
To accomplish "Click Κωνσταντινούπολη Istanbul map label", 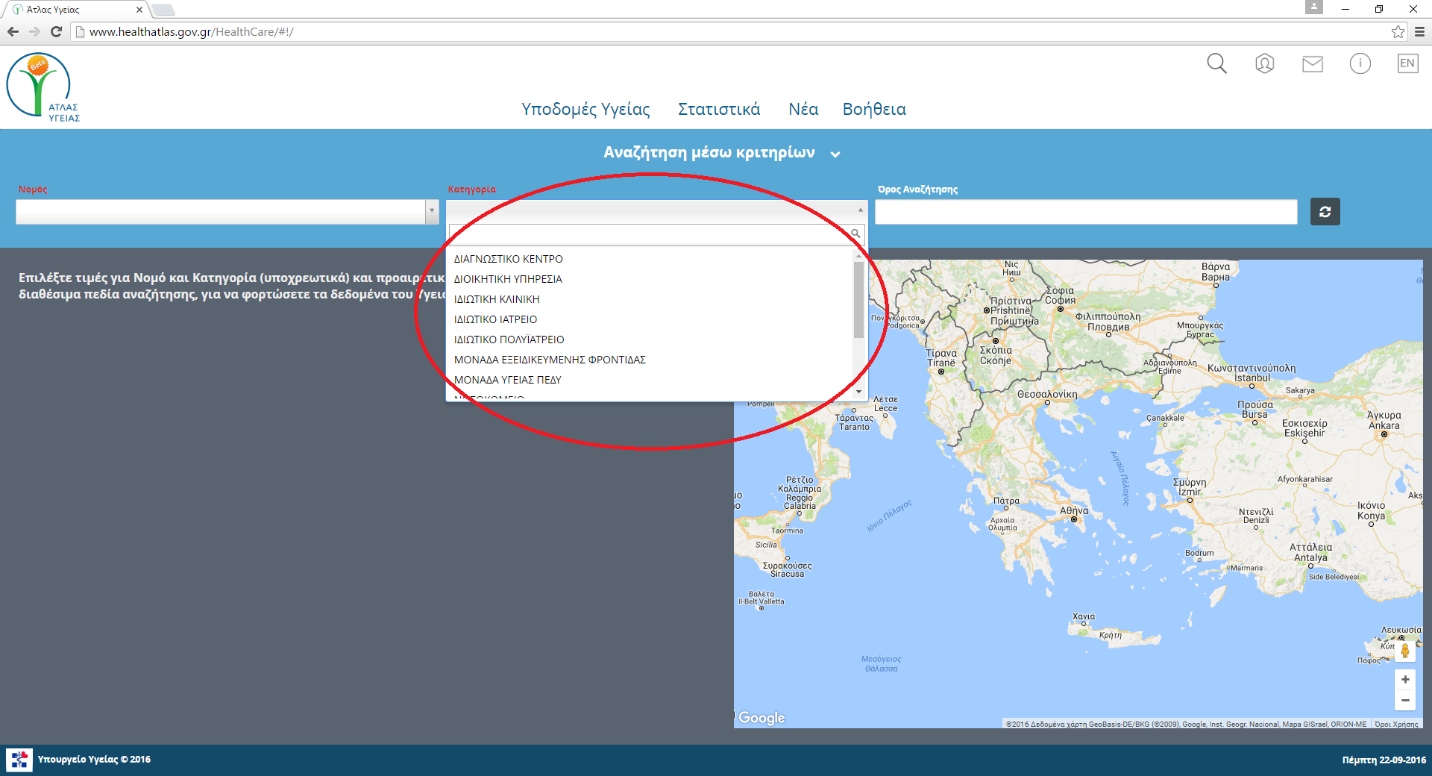I will click(1254, 372).
